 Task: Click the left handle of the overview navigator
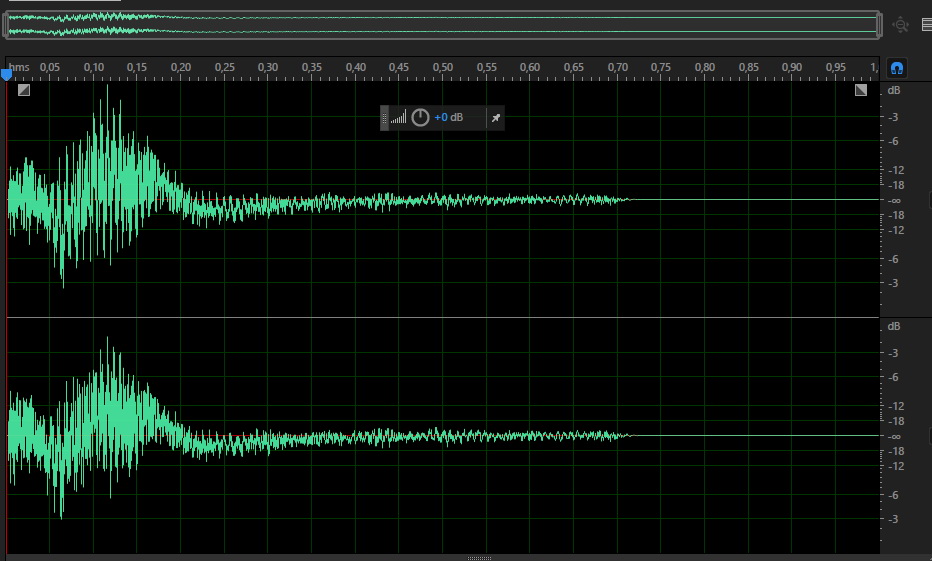(x=6, y=25)
